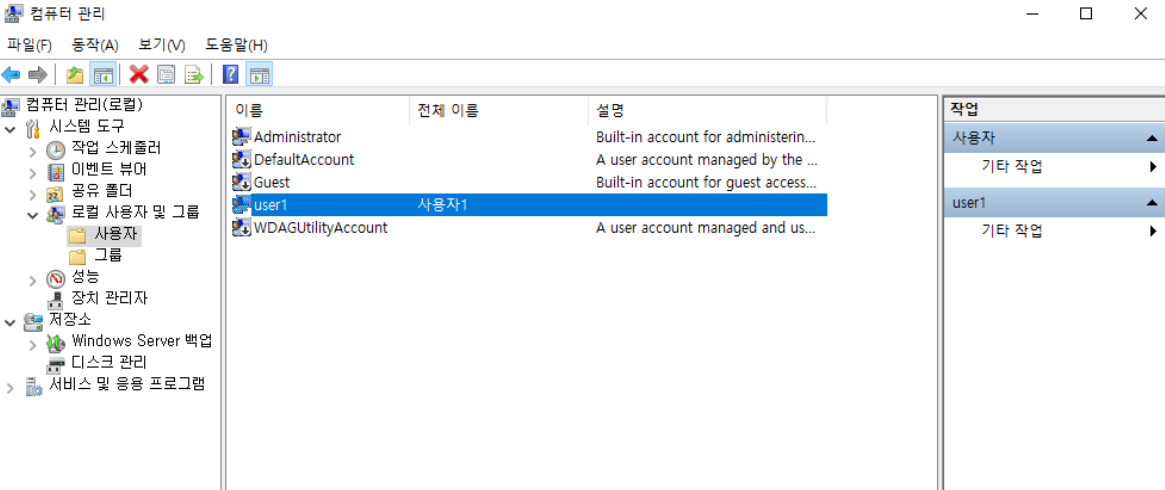Collapse the 사용자 section in actions pane

[x=1151, y=138]
